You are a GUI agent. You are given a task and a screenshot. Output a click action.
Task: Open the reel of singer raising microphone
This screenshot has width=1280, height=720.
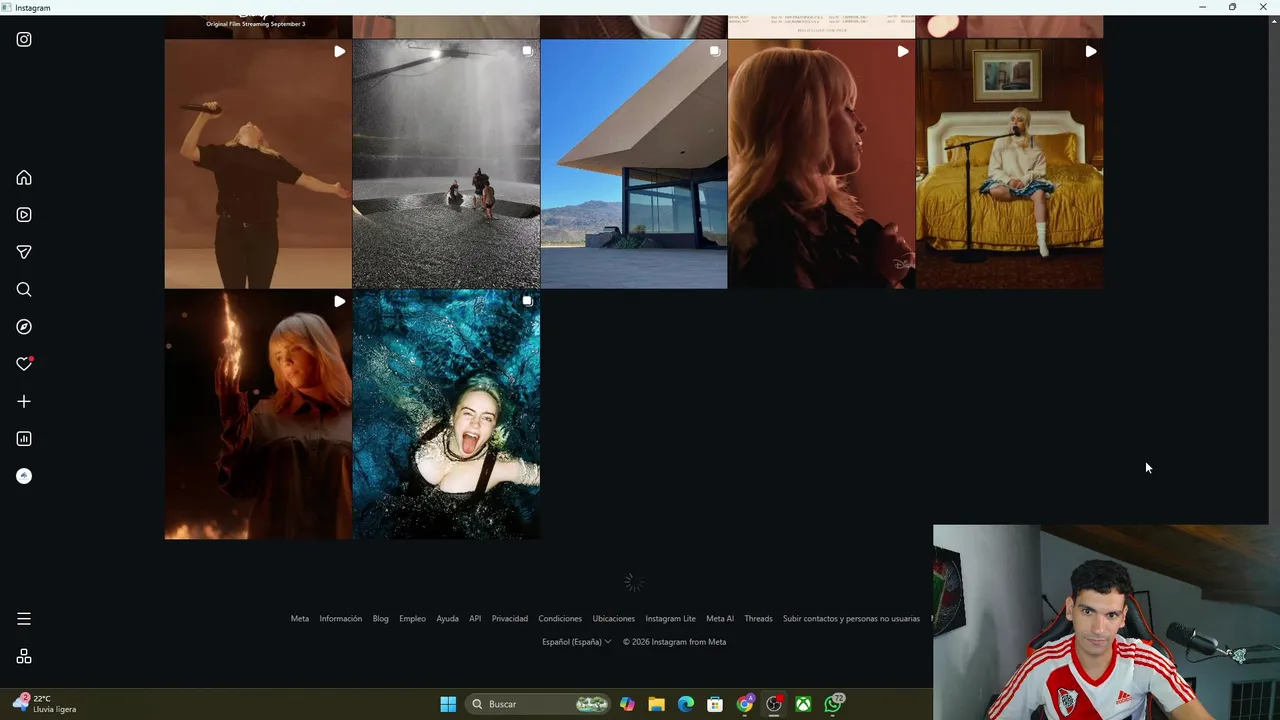258,164
